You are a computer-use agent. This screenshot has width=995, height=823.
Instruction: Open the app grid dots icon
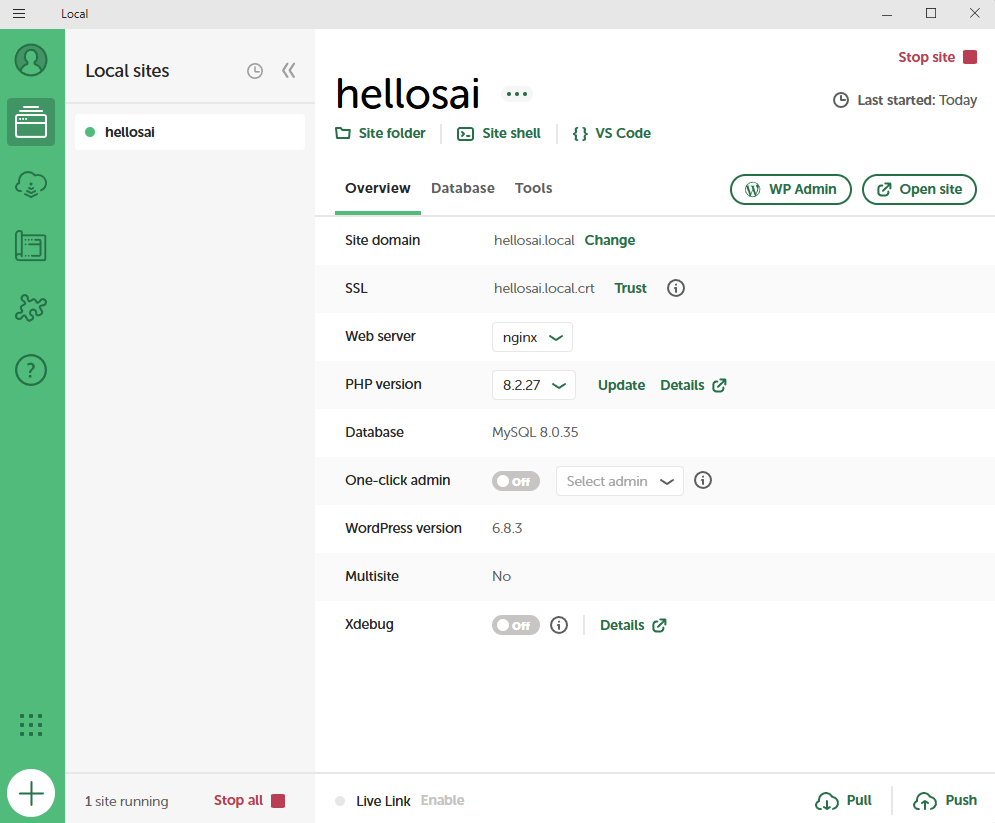[x=31, y=725]
